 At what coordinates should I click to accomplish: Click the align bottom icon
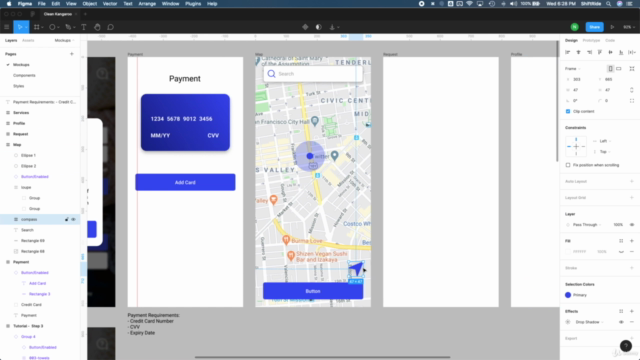(x=621, y=52)
